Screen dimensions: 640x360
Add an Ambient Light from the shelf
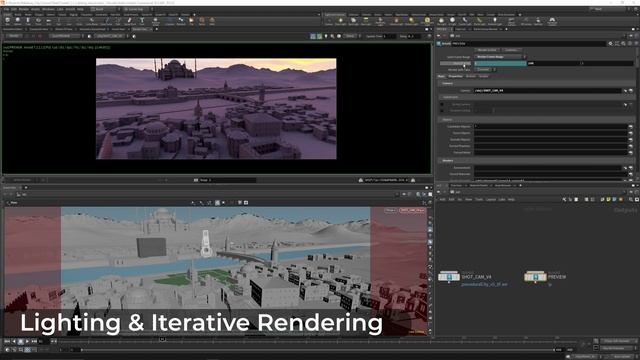coord(495,21)
